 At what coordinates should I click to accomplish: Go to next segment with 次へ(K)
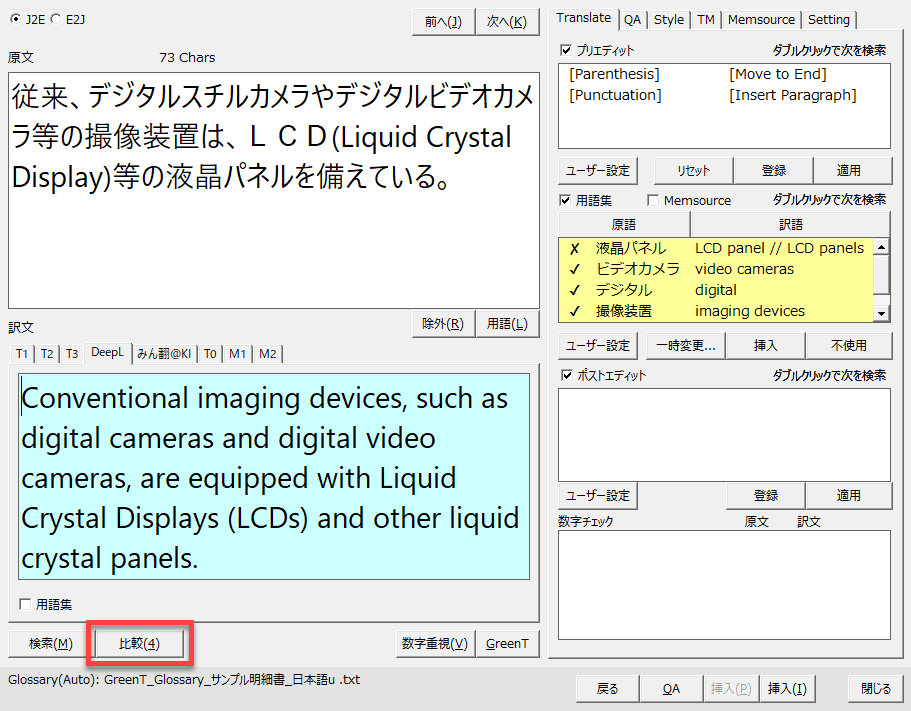[x=505, y=22]
